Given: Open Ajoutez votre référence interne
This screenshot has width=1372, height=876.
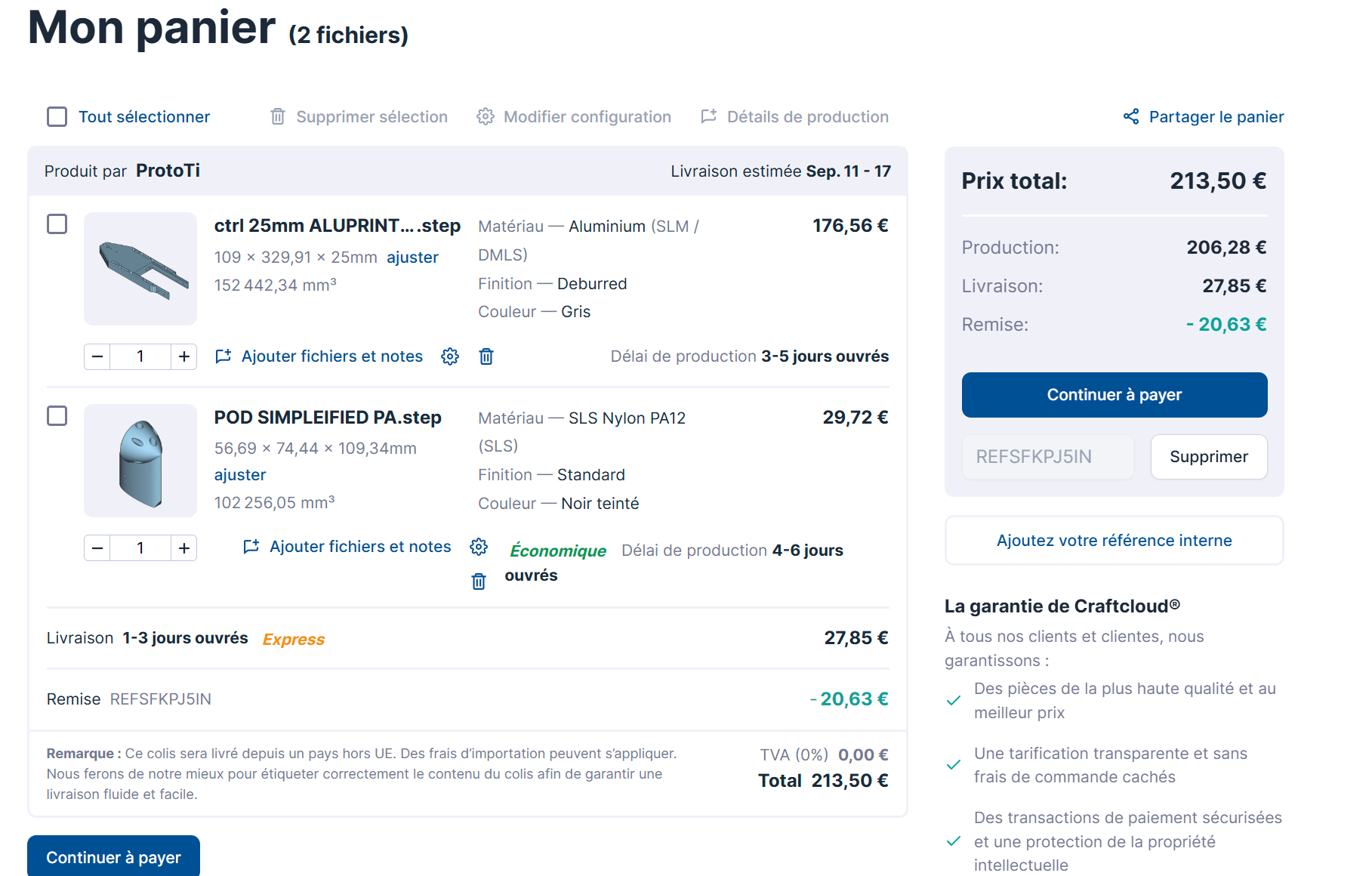Looking at the screenshot, I should pos(1114,541).
